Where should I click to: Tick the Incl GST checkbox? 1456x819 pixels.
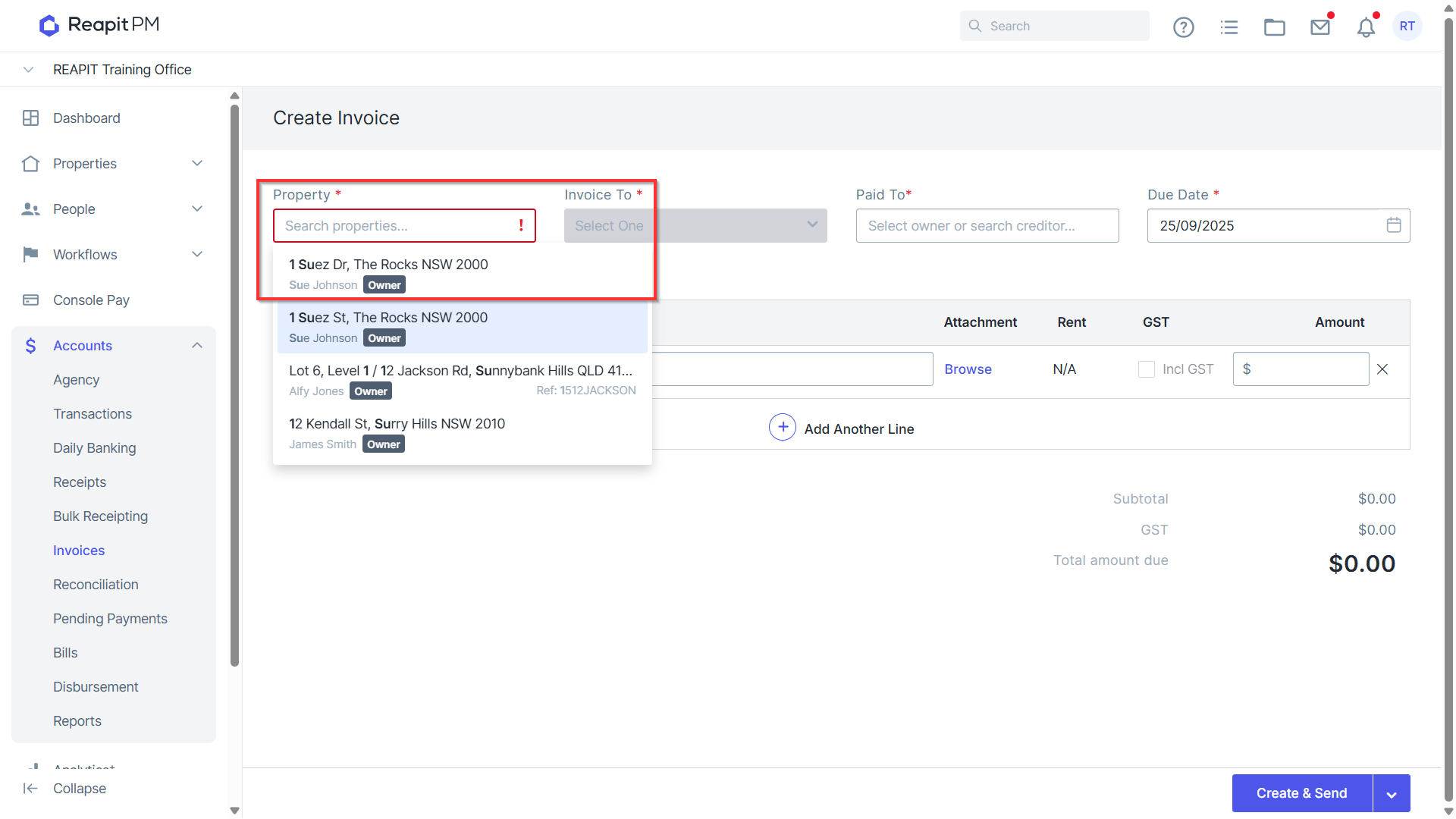(x=1147, y=369)
